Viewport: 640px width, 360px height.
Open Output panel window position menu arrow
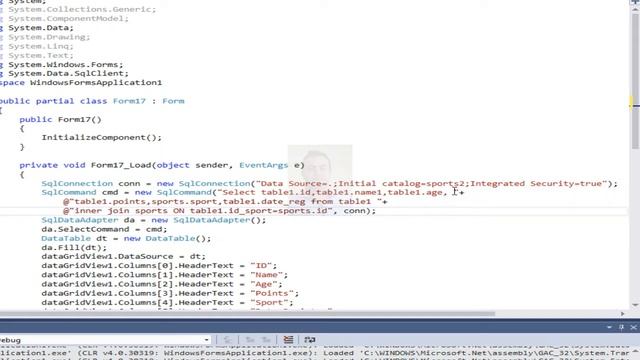click(x=609, y=327)
